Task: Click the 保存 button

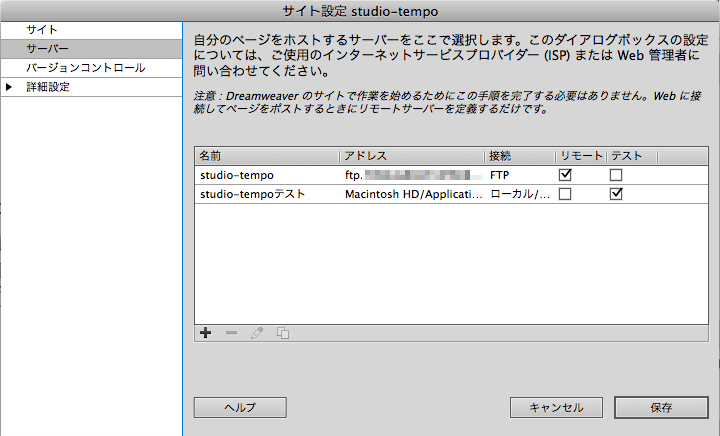Action: (661, 408)
